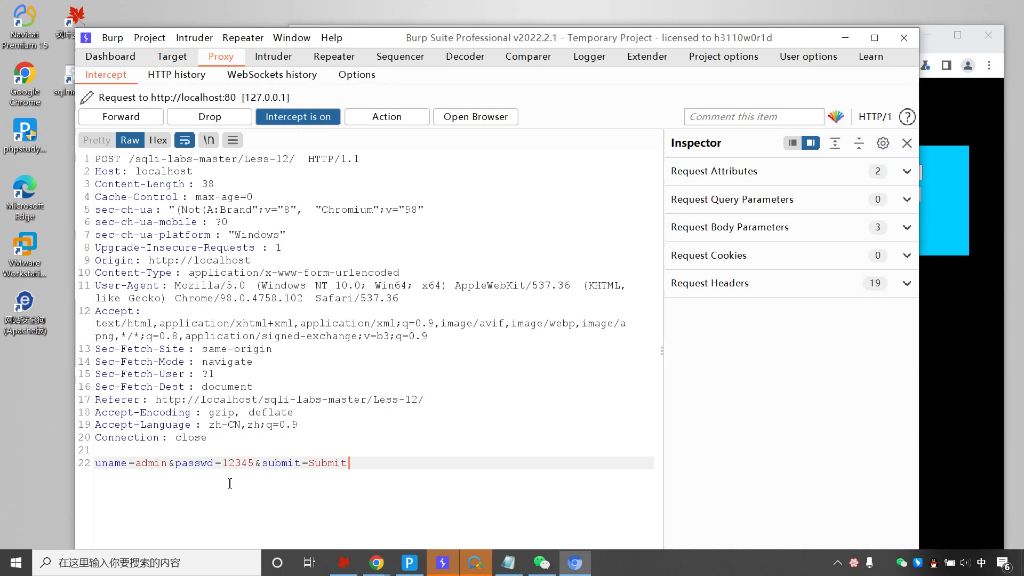Switch Inspector to single-column layout icon
The width and height of the screenshot is (1024, 576).
[x=792, y=143]
